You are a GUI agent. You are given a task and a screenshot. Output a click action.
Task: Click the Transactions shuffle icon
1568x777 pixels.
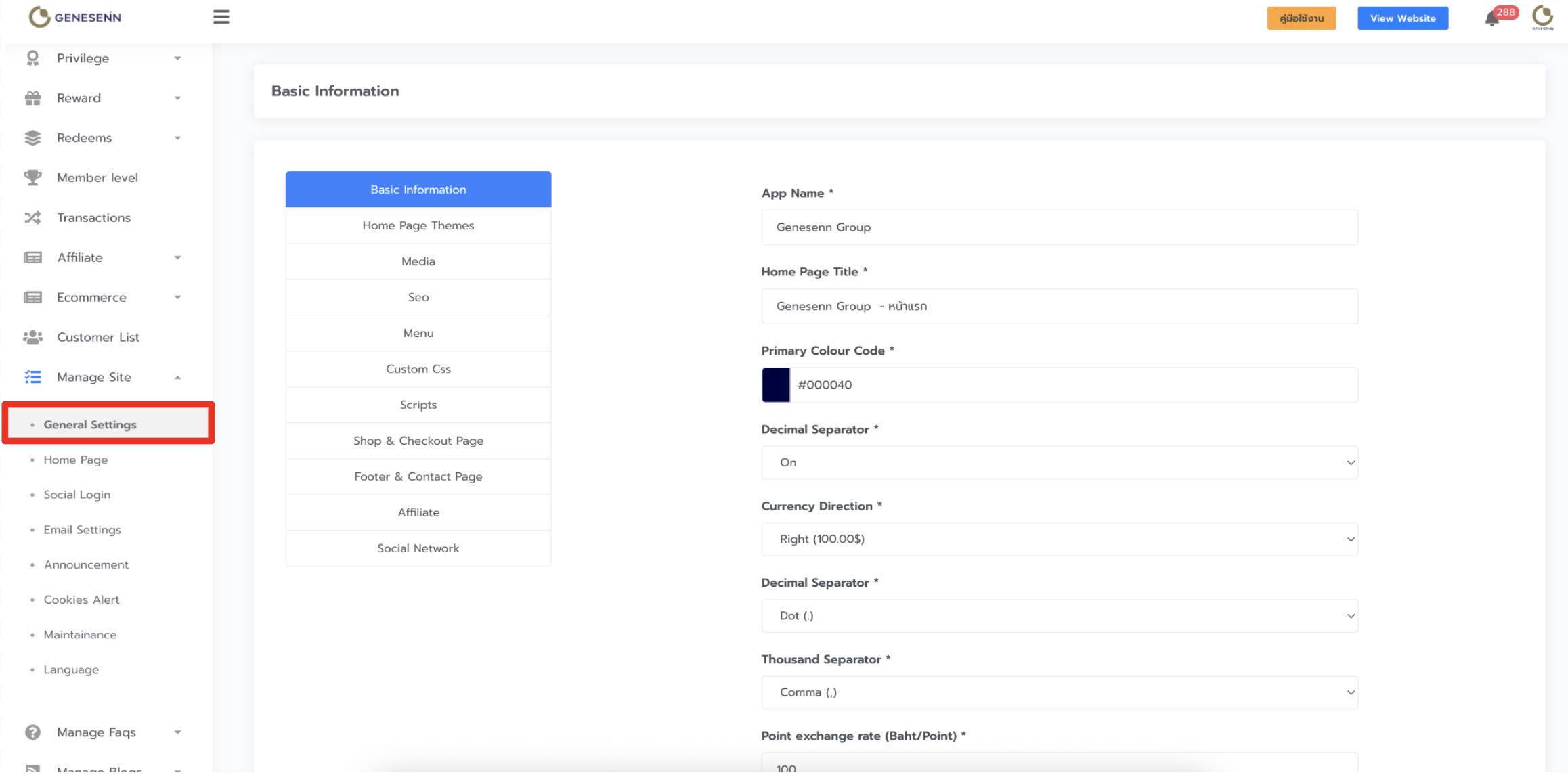32,217
